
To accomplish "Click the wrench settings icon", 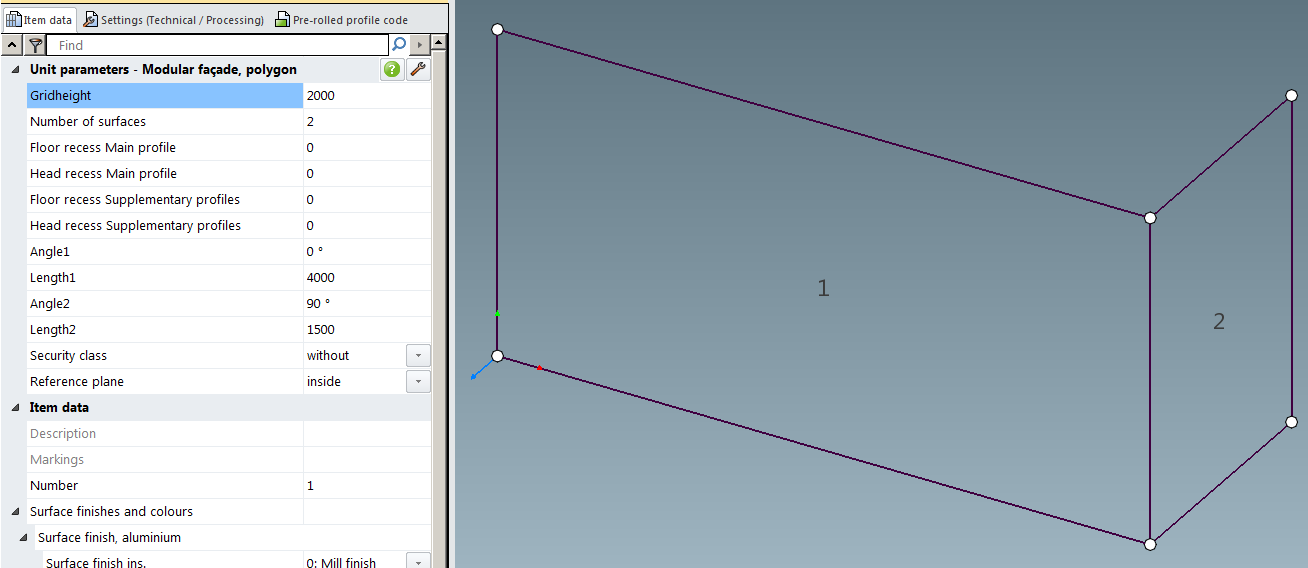I will tap(419, 69).
